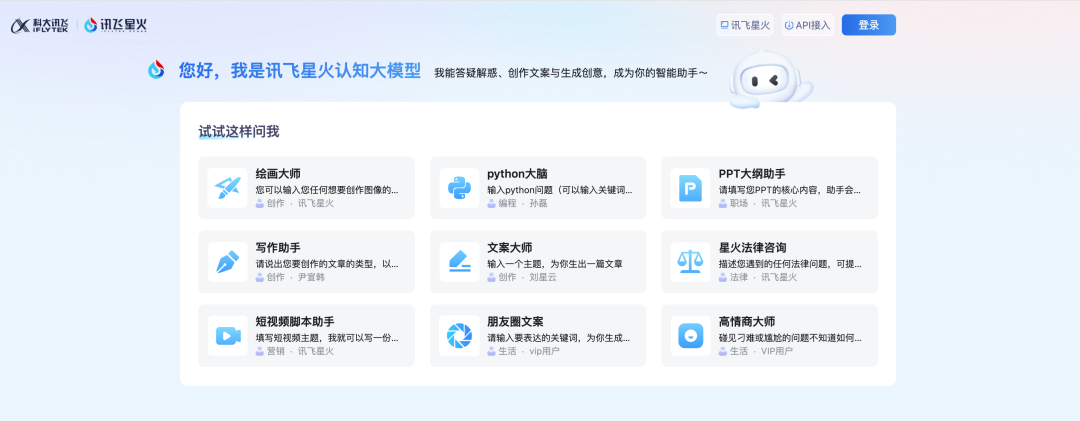Click description '请说出您要创作的文章的类型，以...'
Image resolution: width=1080 pixels, height=421 pixels.
click(x=326, y=263)
